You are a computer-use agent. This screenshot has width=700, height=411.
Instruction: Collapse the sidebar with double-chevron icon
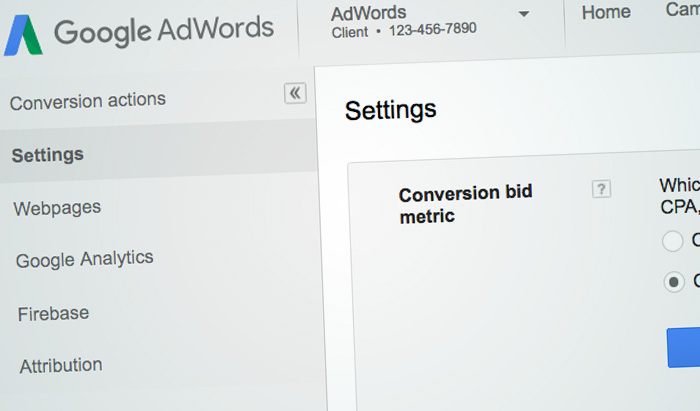(x=295, y=93)
